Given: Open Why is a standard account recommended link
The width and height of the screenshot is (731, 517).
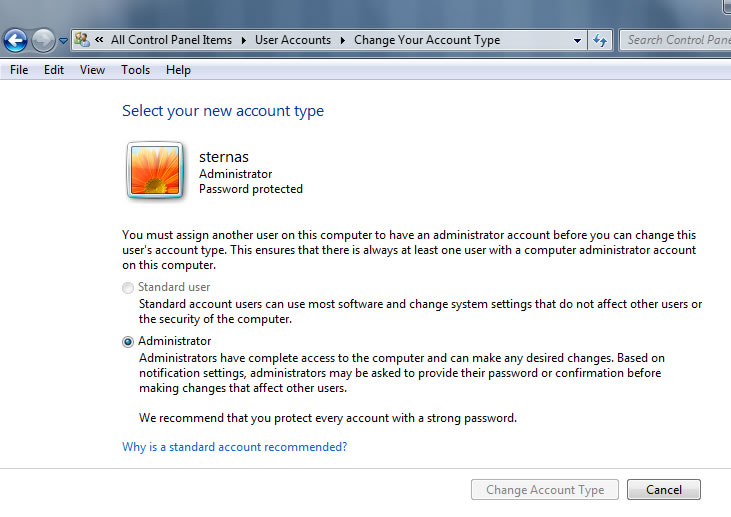Looking at the screenshot, I should (234, 447).
